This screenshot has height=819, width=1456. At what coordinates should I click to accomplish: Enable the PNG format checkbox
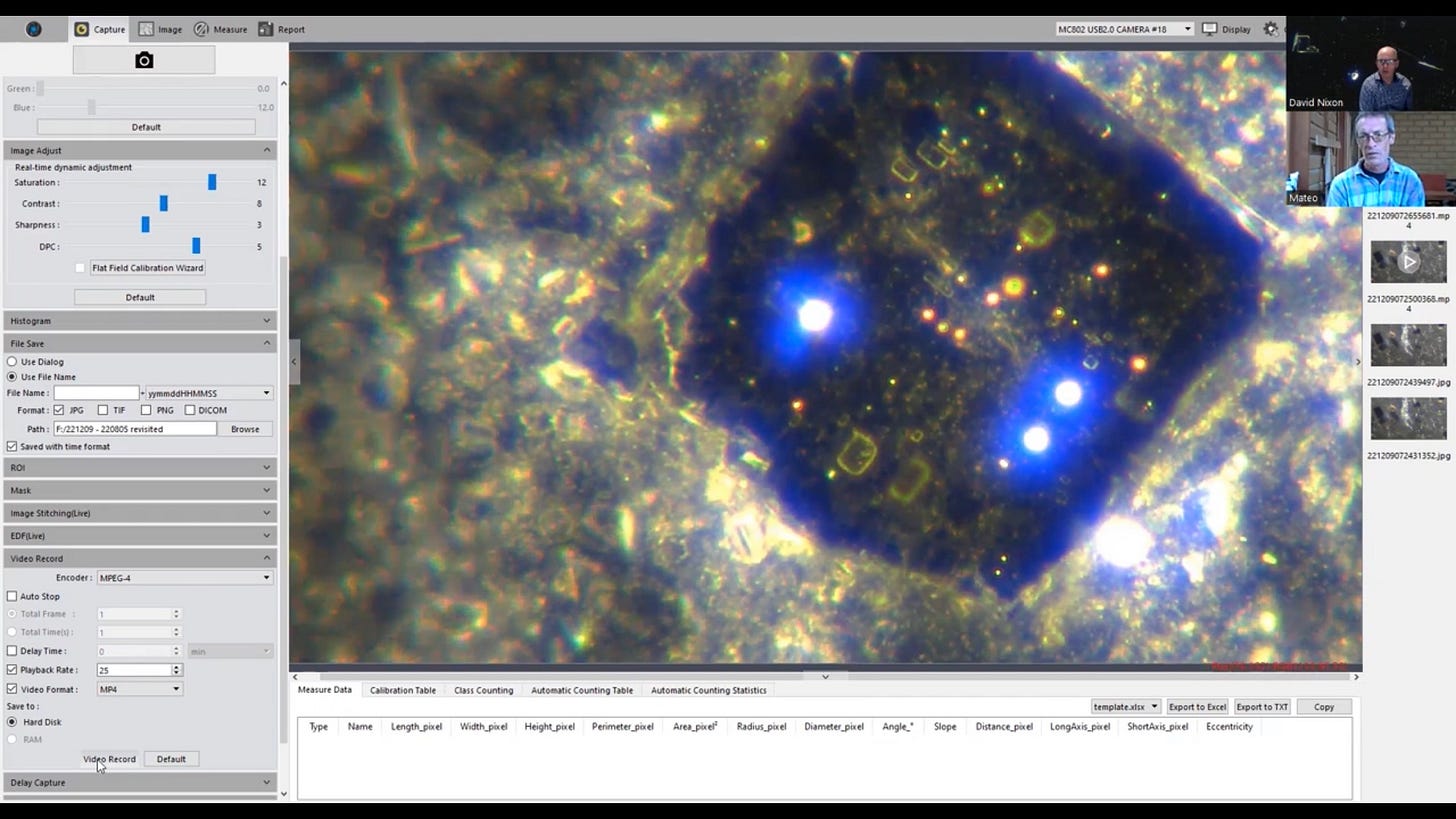click(x=146, y=410)
